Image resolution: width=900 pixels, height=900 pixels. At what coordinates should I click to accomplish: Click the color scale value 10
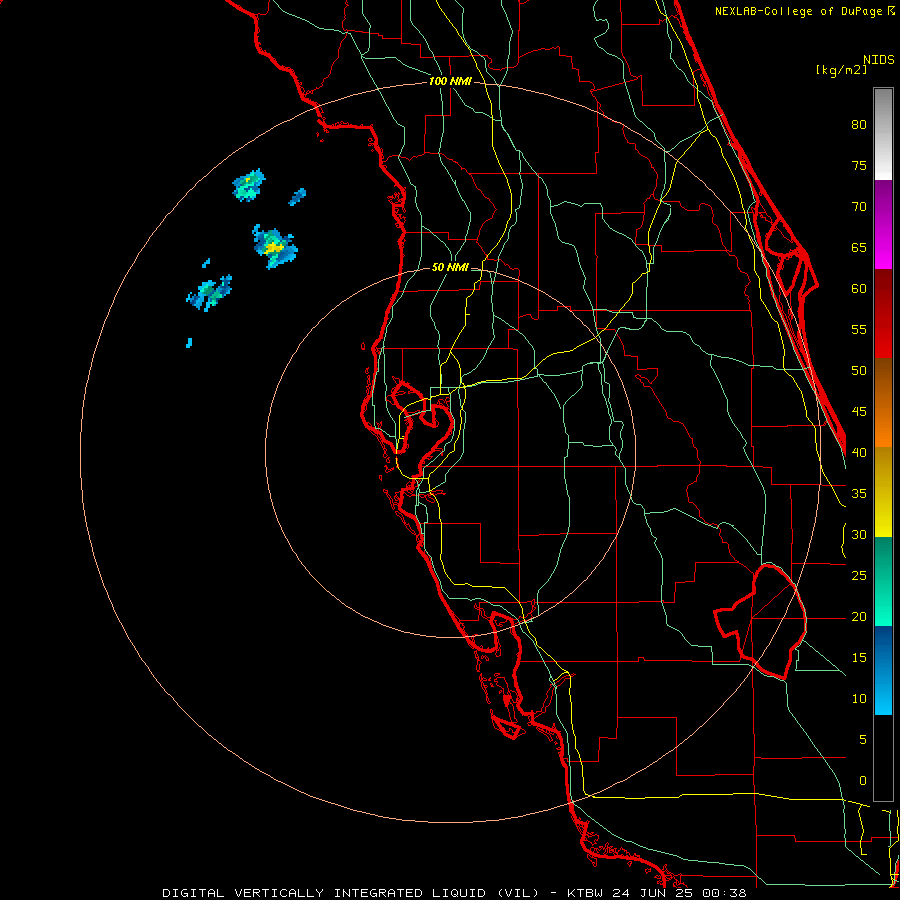point(859,699)
